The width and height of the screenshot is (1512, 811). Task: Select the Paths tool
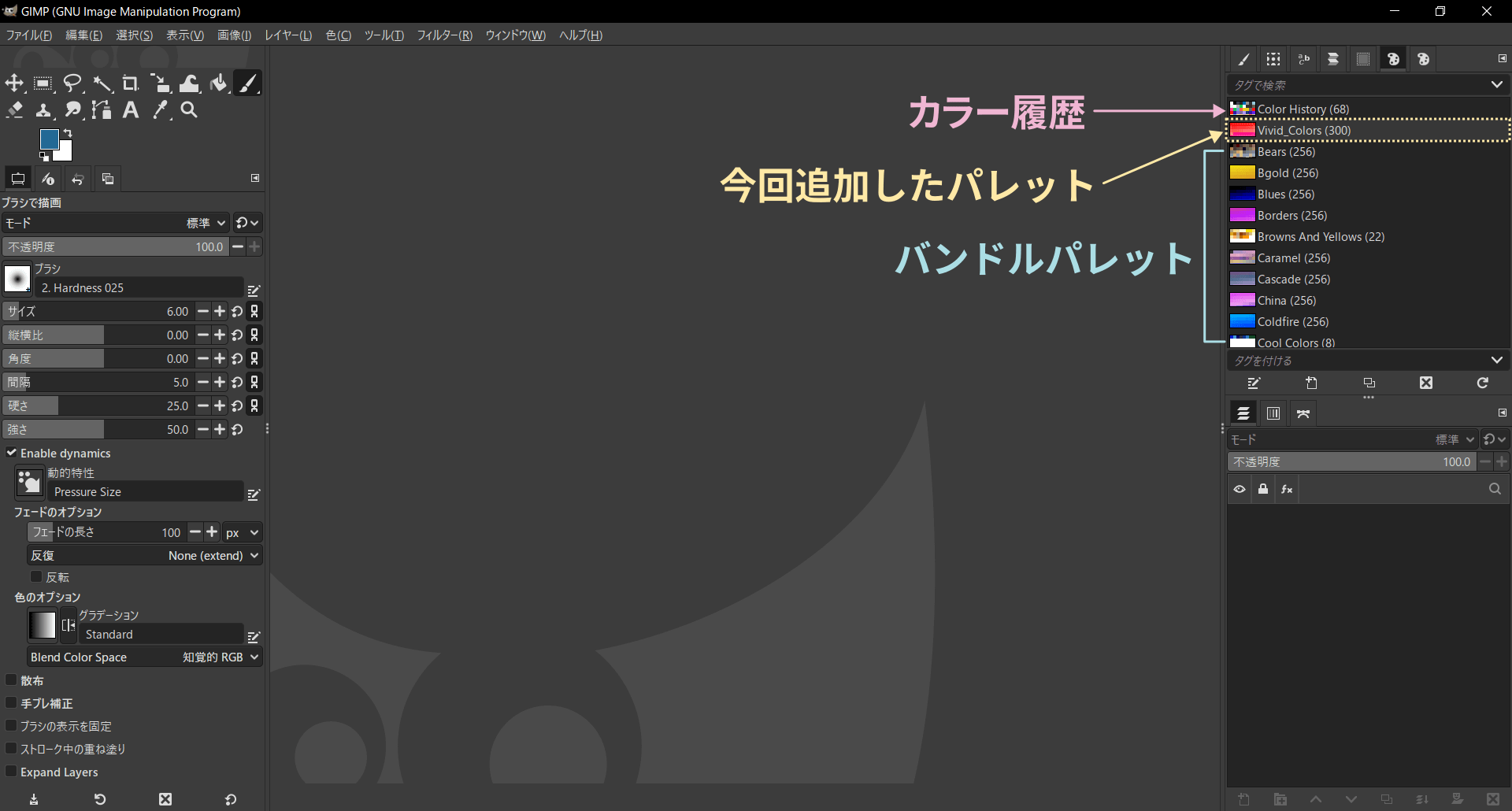[102, 110]
